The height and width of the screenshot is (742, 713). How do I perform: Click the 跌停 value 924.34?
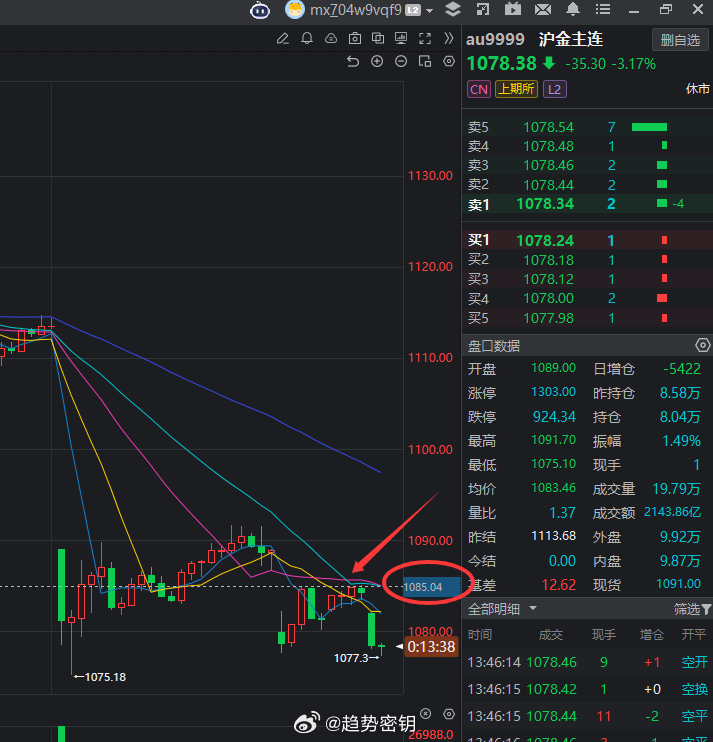click(554, 417)
